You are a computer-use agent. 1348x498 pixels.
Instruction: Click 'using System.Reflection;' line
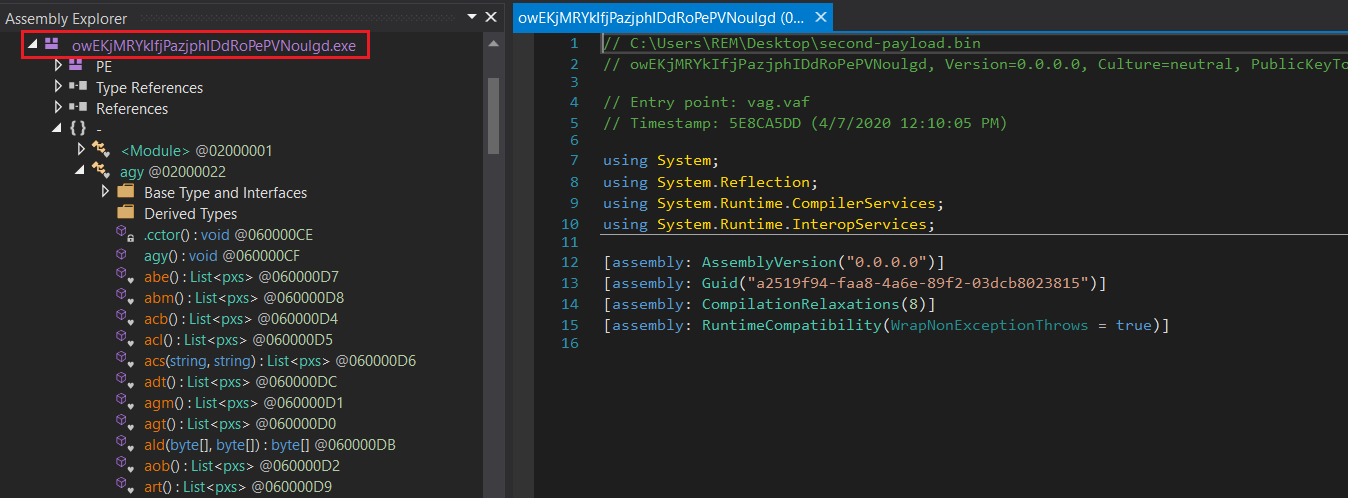711,182
